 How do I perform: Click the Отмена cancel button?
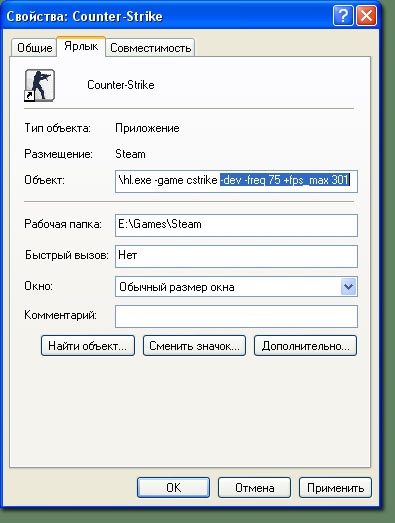coord(255,488)
